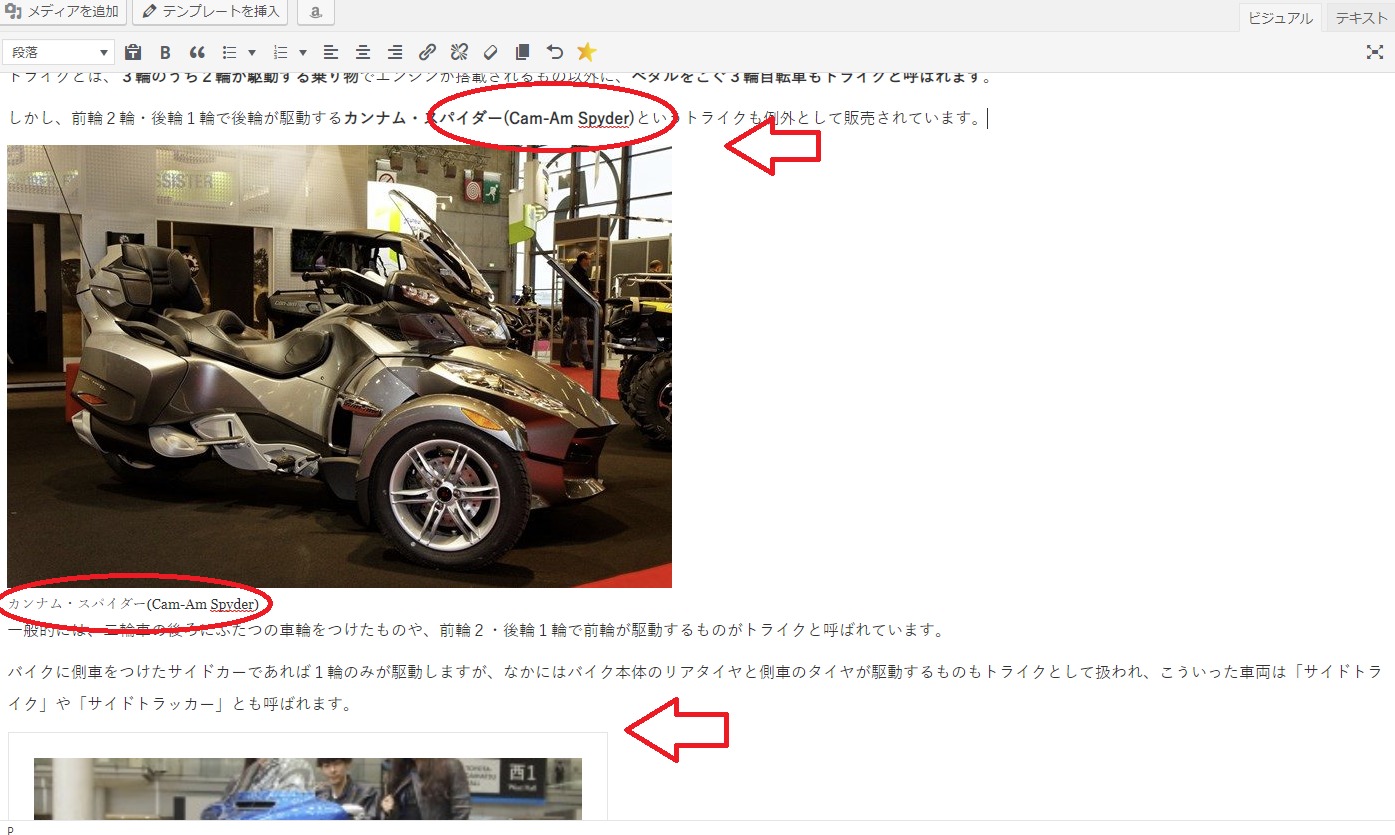Align text center
Screen dimensions: 1395x835
363,52
